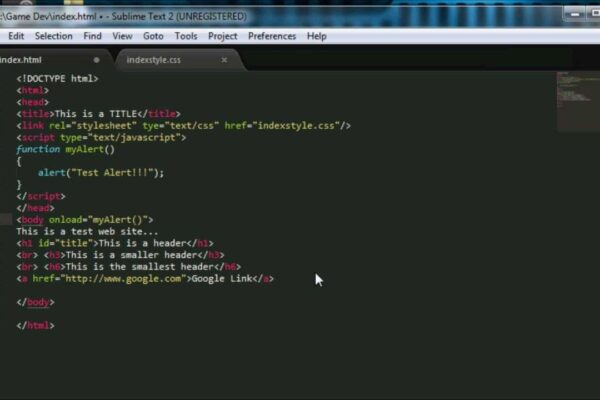Image resolution: width=600 pixels, height=400 pixels.
Task: Open the Help menu
Action: [316, 36]
